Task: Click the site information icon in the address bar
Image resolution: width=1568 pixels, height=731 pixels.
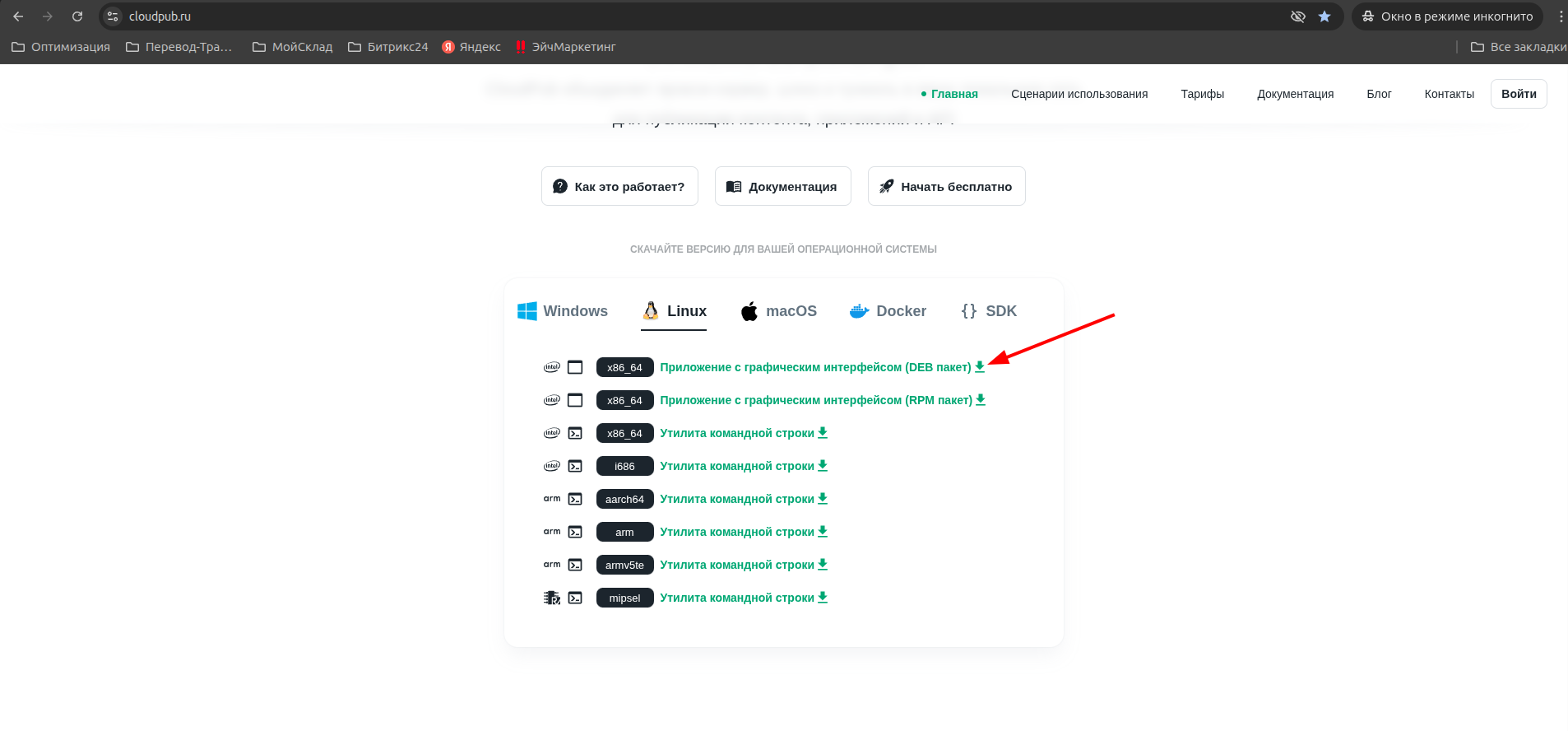Action: [114, 16]
